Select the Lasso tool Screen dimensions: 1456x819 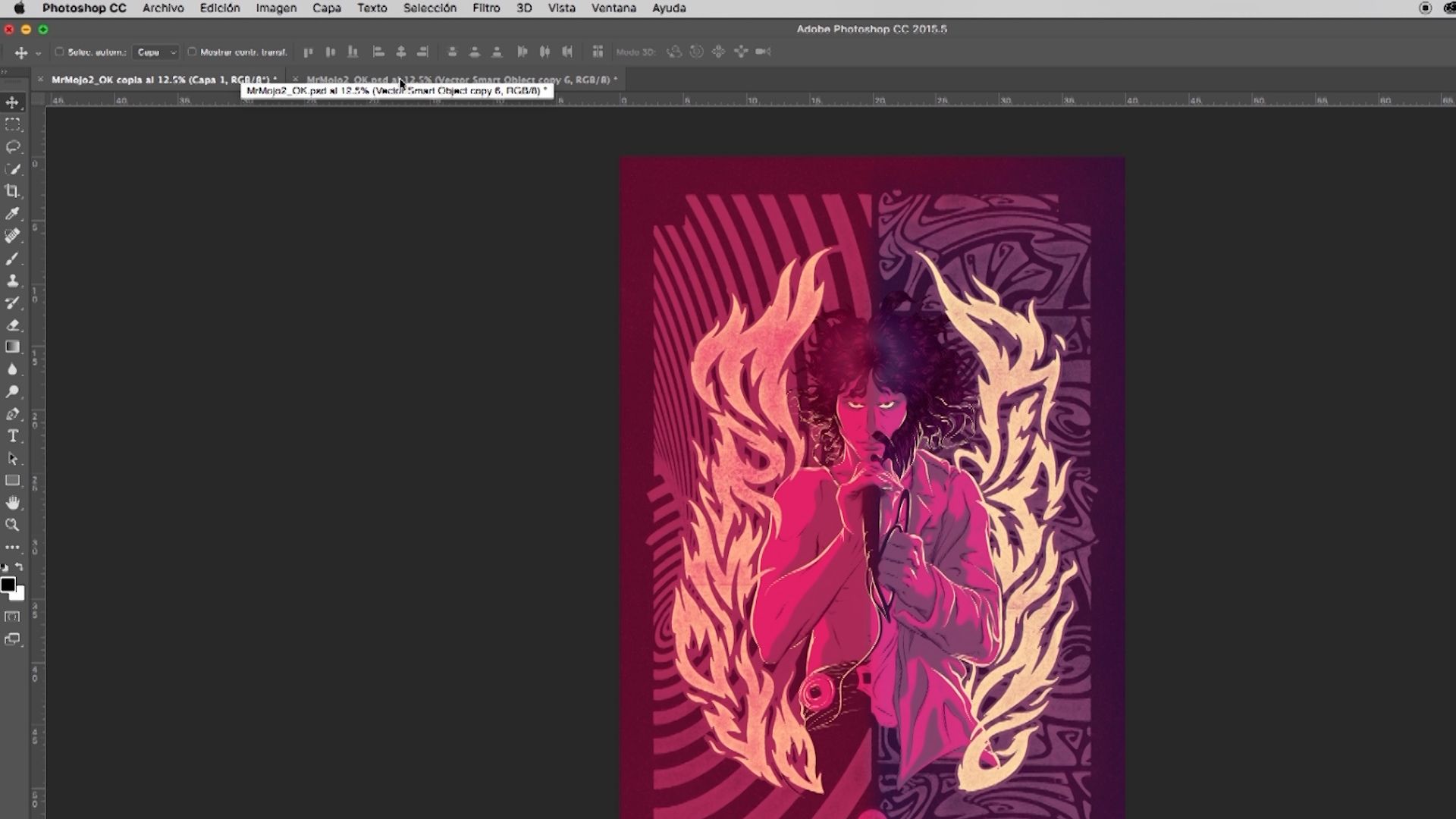click(13, 146)
